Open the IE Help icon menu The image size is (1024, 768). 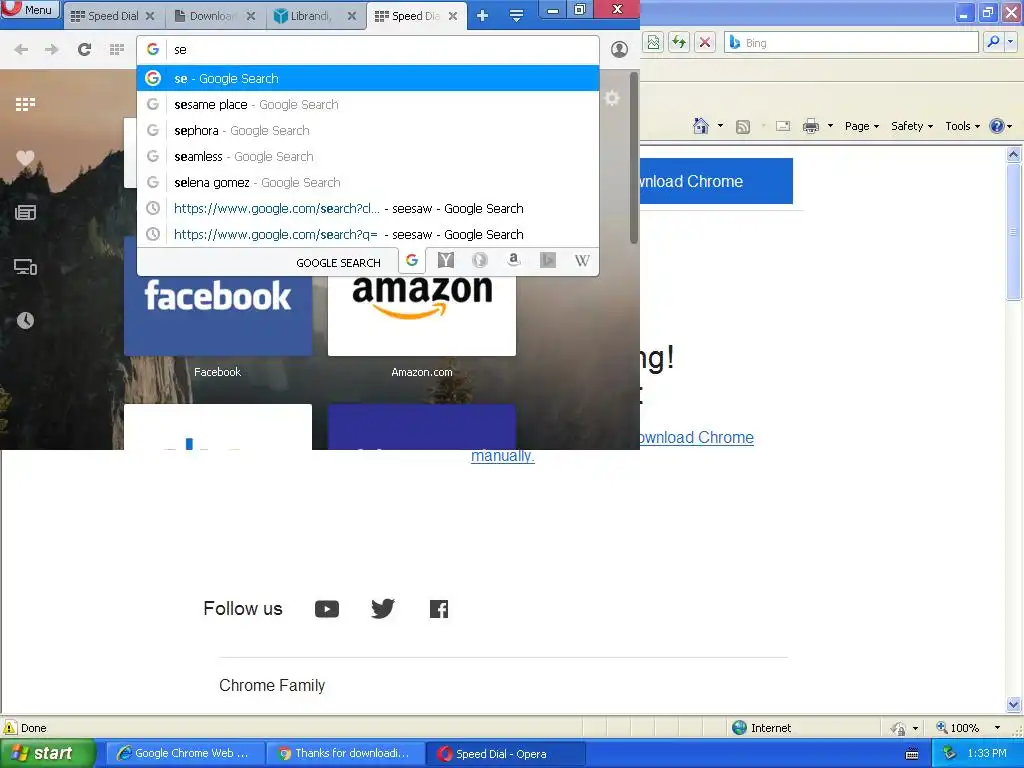point(1000,126)
